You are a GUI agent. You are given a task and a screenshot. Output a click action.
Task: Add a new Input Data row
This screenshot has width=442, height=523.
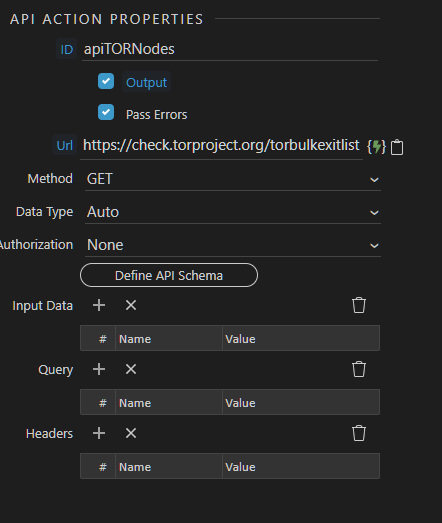(99, 305)
